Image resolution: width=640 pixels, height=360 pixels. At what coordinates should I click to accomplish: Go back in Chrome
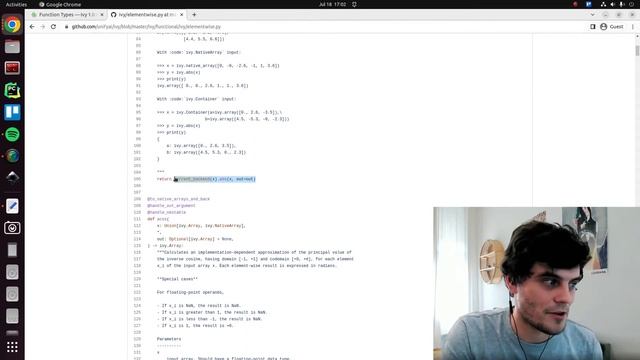[x=32, y=27]
